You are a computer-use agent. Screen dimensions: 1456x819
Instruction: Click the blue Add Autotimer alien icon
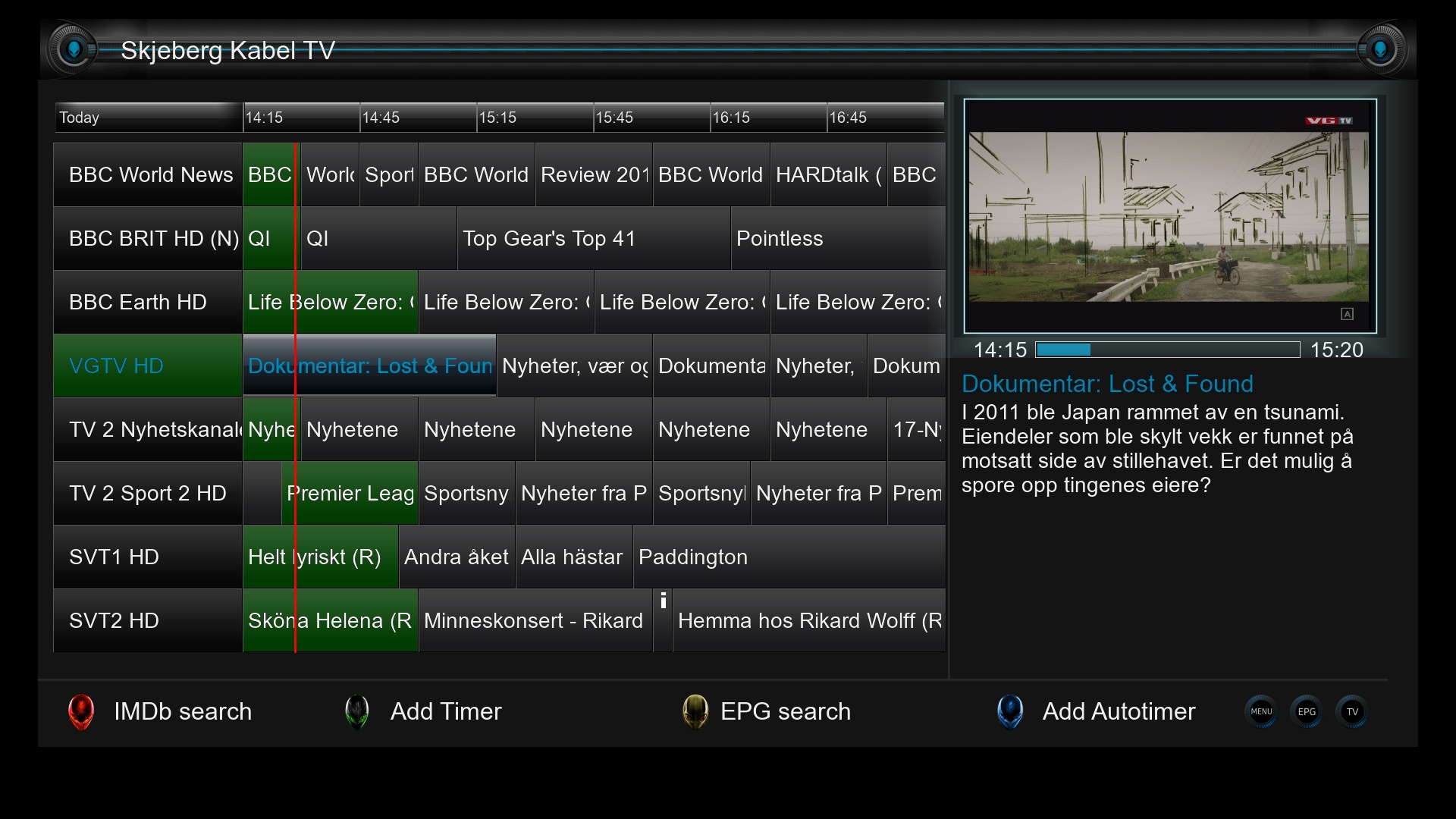(1010, 711)
